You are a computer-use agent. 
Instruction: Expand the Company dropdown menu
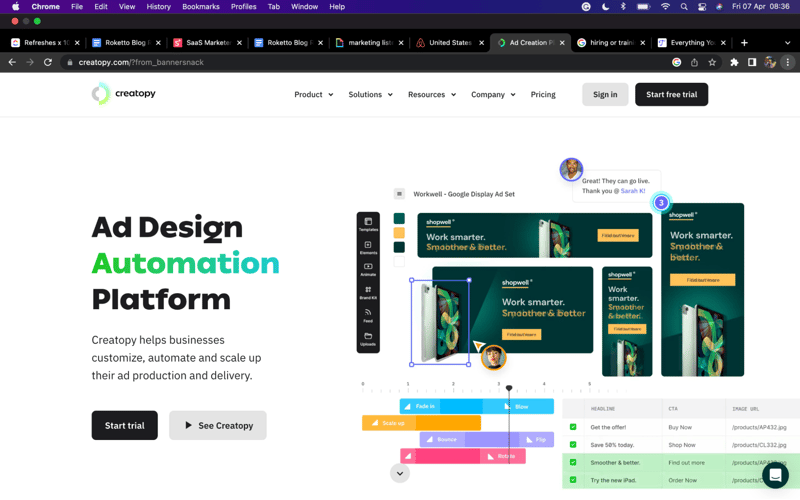click(x=493, y=94)
